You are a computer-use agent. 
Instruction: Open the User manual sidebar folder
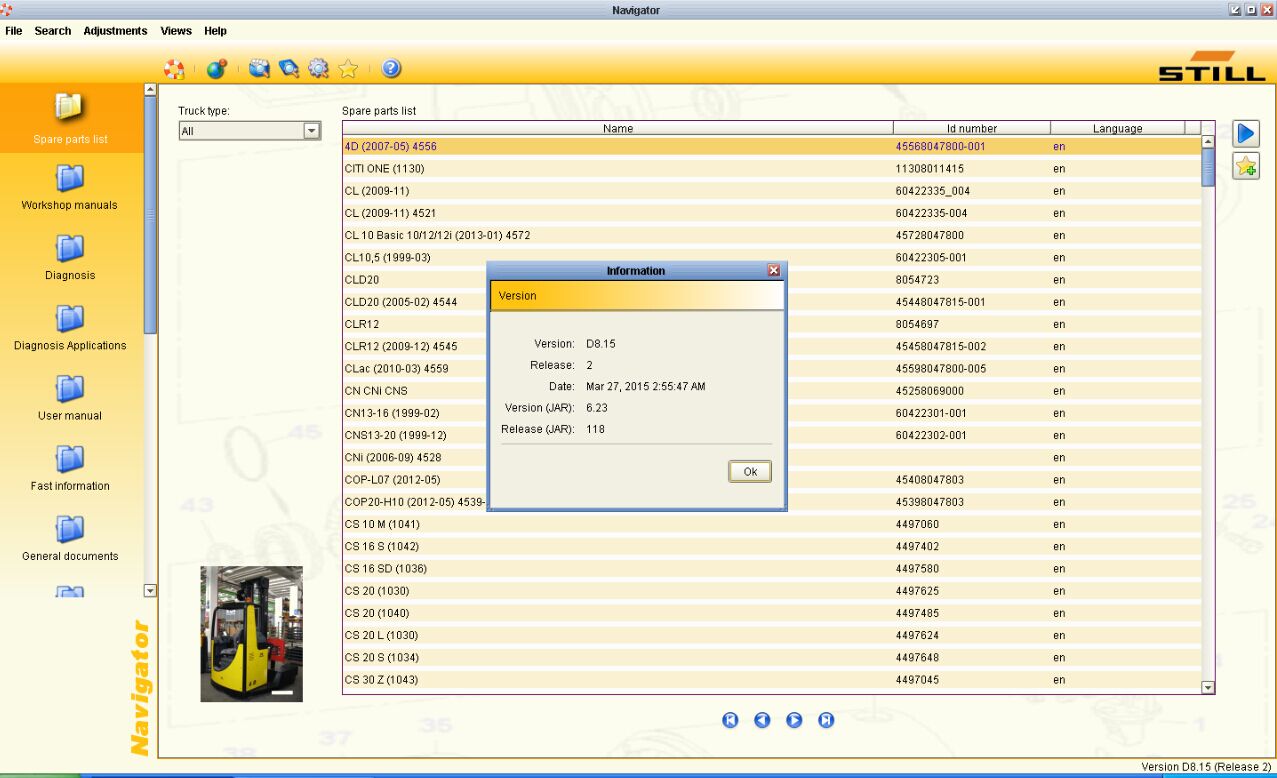point(70,398)
